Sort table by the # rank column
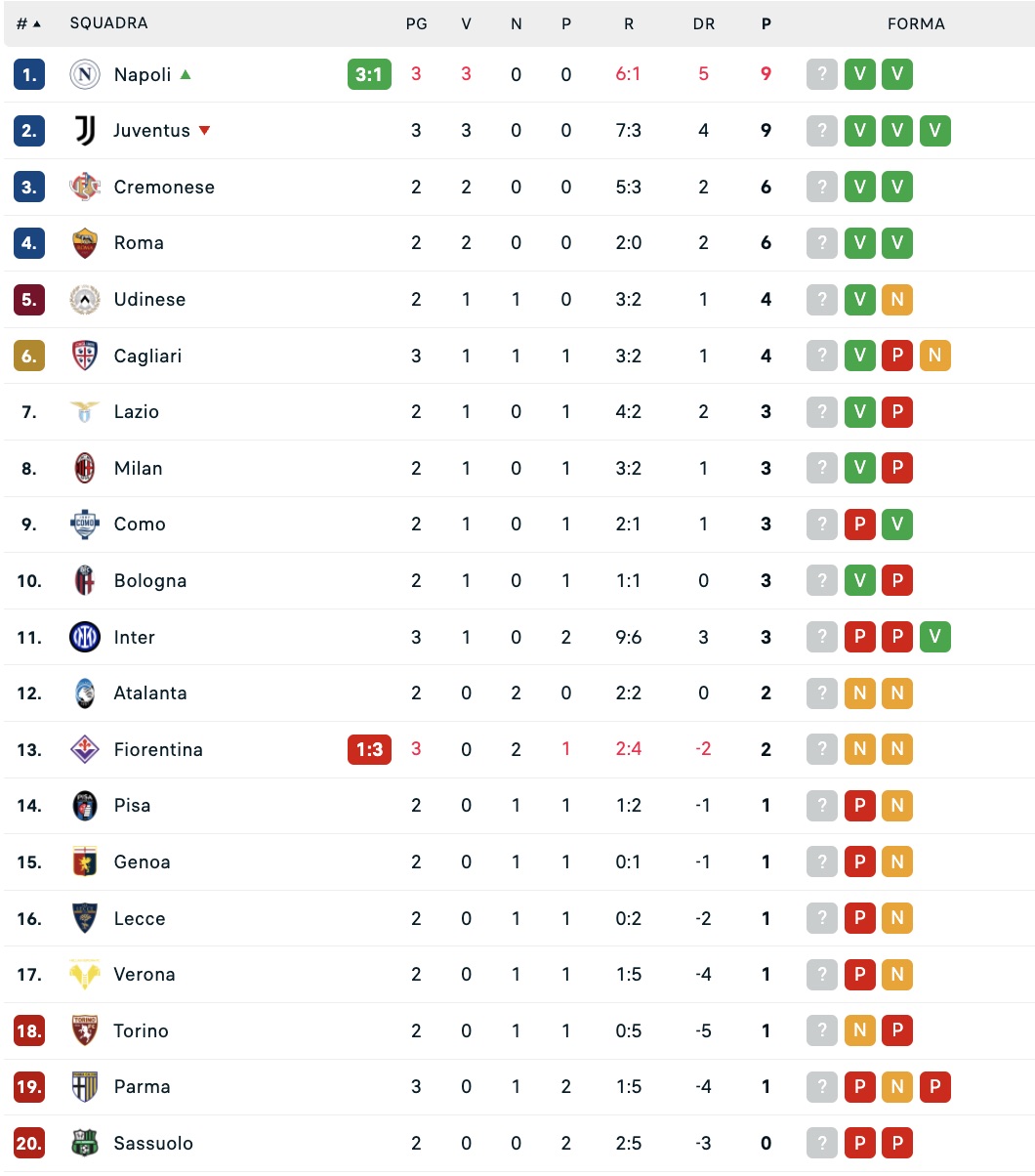The height and width of the screenshot is (1176, 1035). pos(28,23)
